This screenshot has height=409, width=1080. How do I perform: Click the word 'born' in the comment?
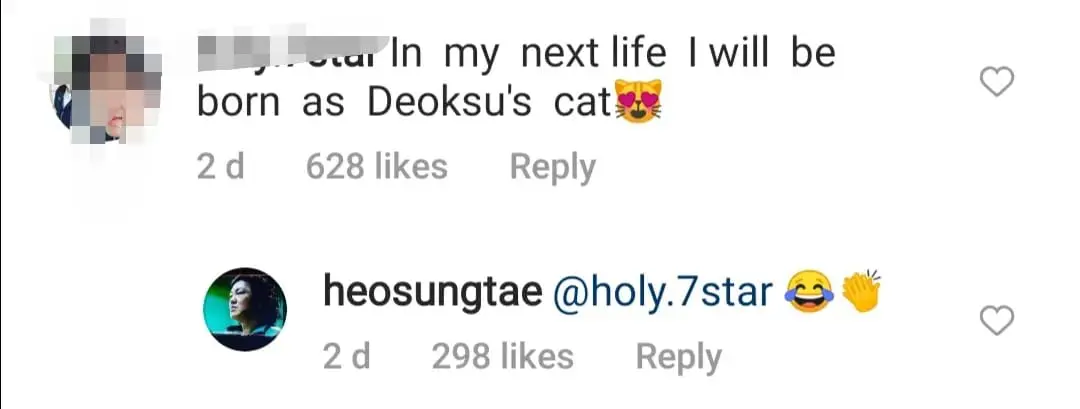coord(238,105)
